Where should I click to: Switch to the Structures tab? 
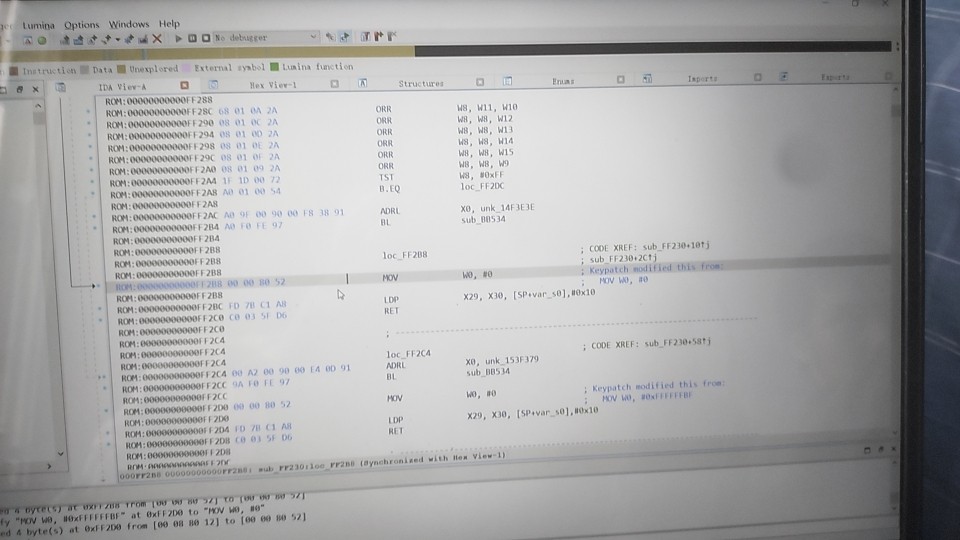pyautogui.click(x=421, y=83)
